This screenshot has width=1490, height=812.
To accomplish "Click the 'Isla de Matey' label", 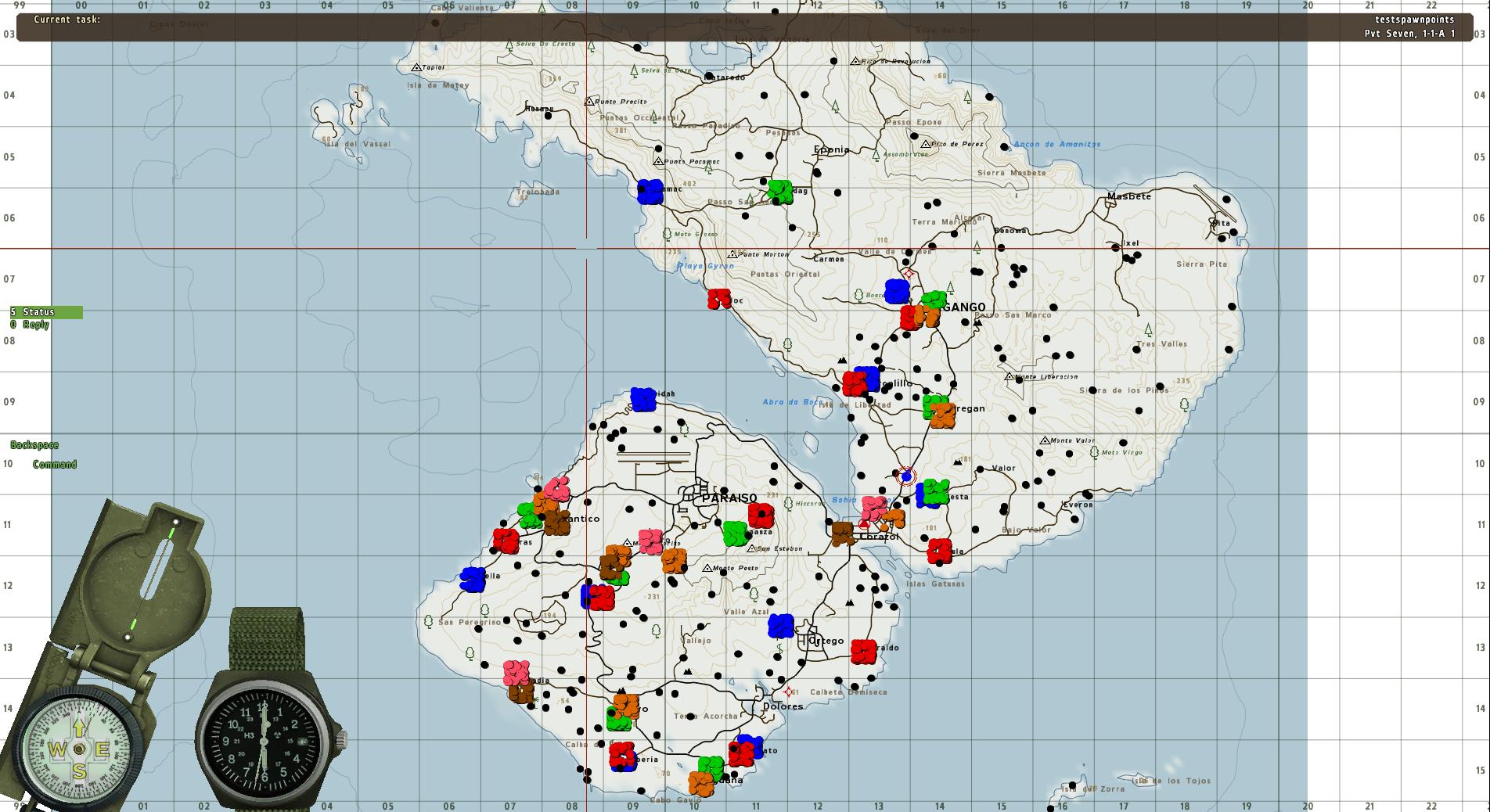I will [438, 85].
